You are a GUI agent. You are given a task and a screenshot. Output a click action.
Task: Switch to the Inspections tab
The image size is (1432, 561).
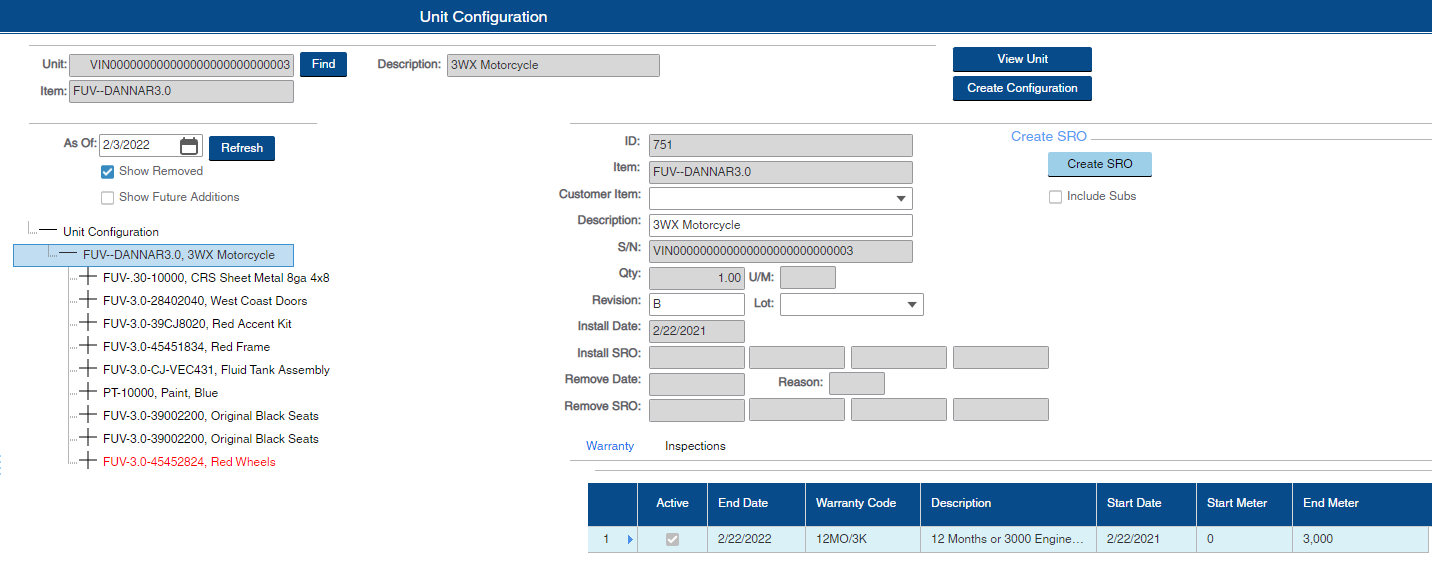[695, 446]
